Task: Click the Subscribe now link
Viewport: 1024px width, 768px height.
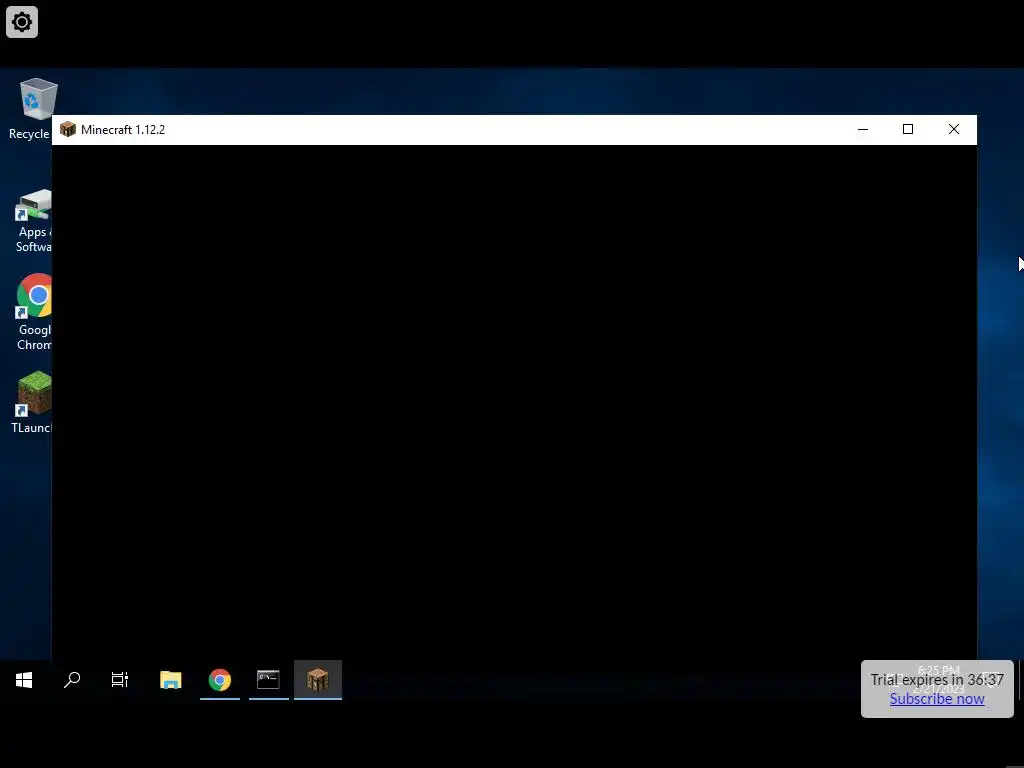Action: tap(936, 699)
